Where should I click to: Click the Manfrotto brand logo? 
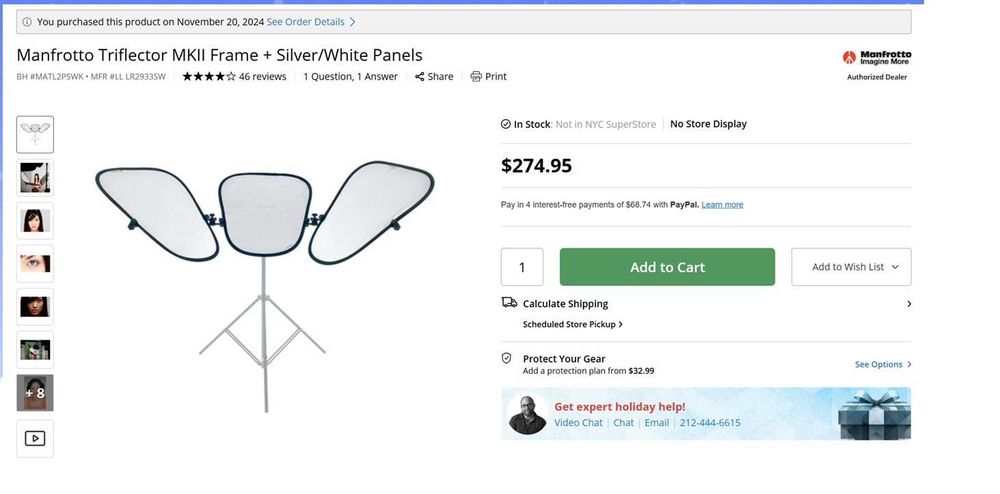point(876,58)
